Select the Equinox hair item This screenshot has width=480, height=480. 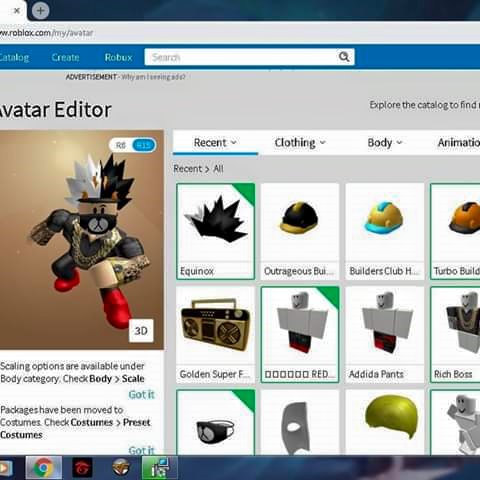click(216, 231)
